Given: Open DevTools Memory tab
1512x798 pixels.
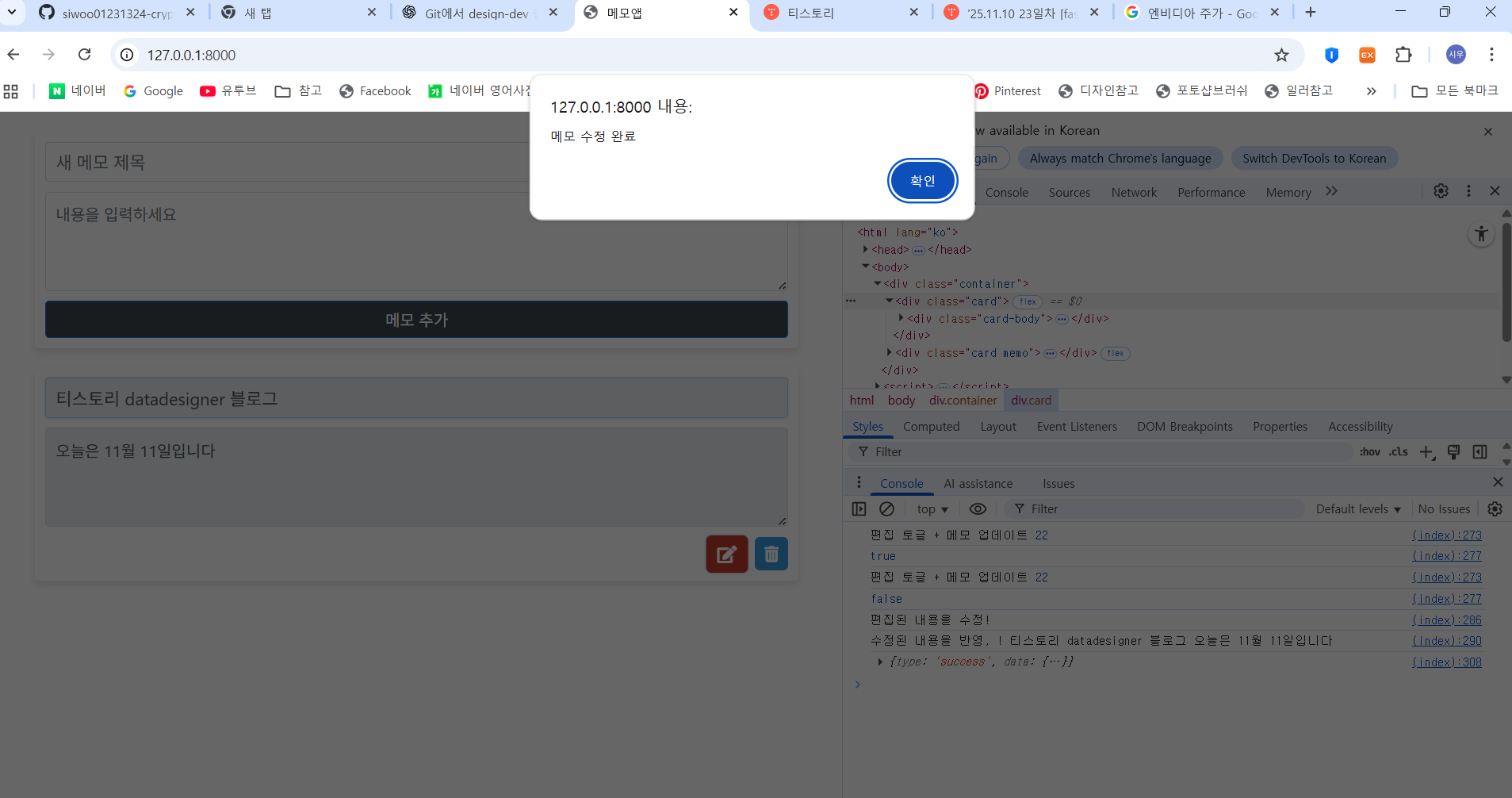Looking at the screenshot, I should [1288, 192].
